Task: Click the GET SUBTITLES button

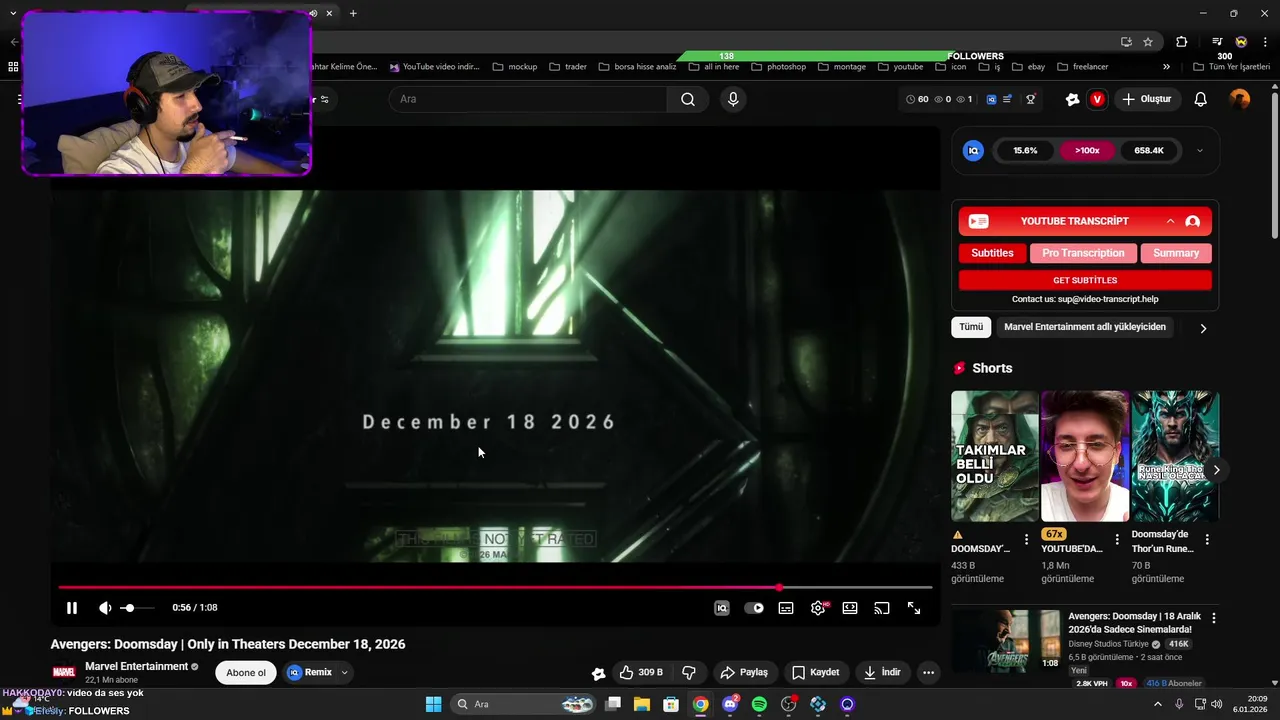Action: [x=1085, y=280]
